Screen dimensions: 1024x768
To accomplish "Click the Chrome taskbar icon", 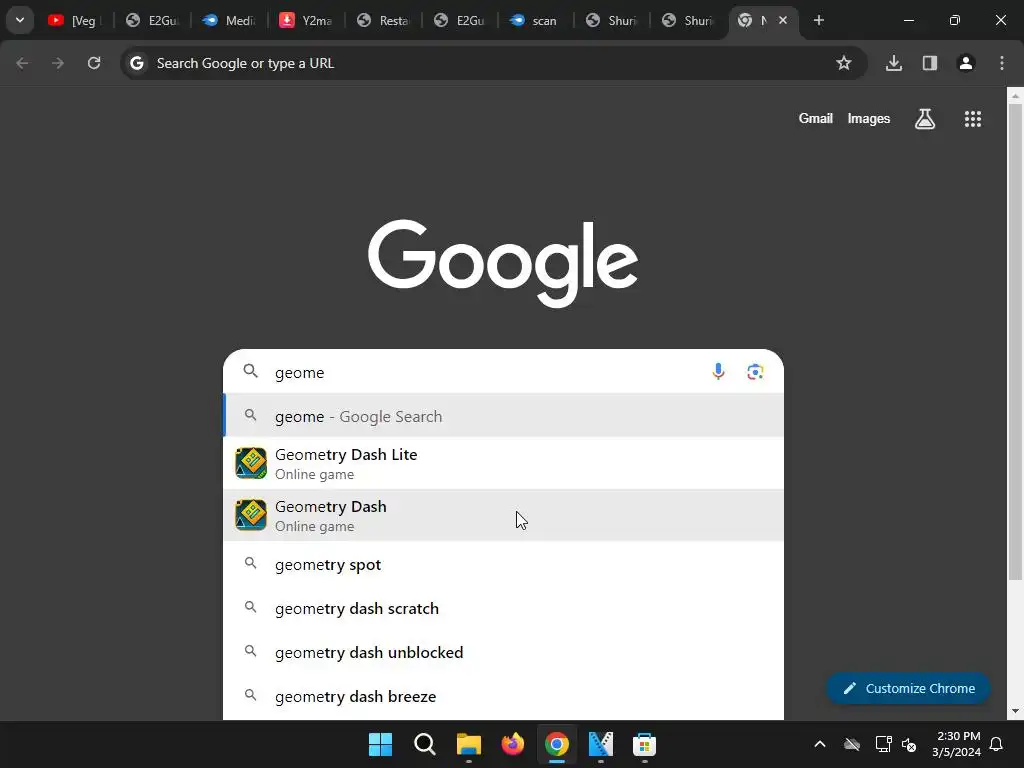I will 557,744.
